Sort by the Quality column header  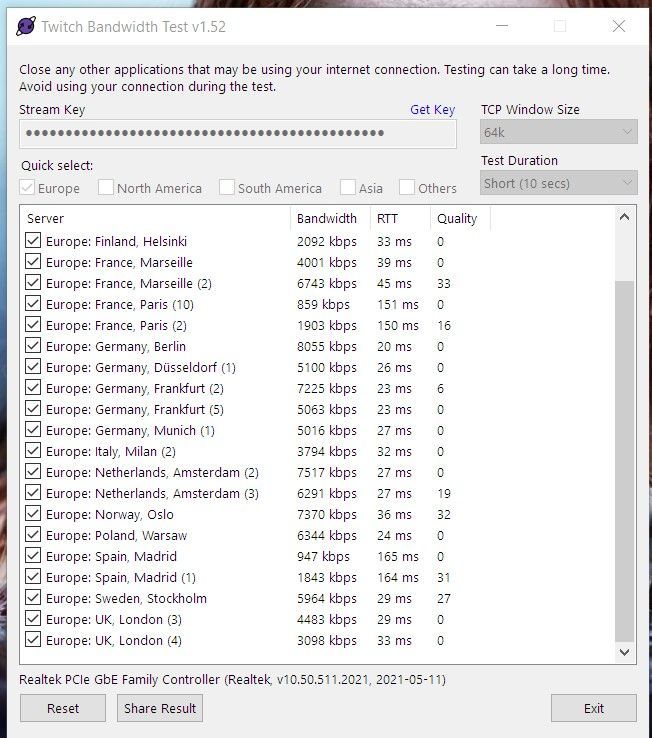point(460,218)
